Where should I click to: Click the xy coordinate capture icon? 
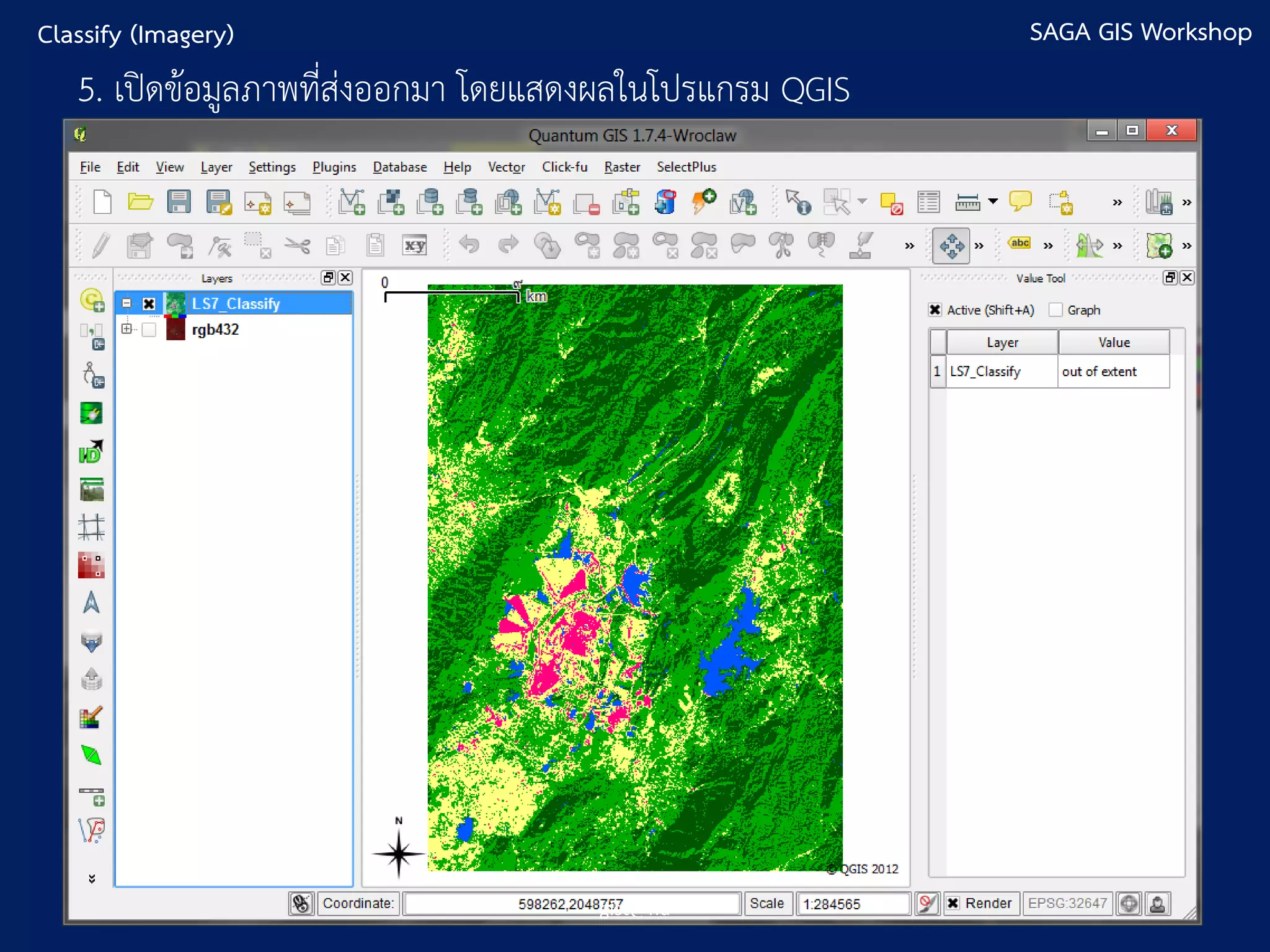(415, 245)
